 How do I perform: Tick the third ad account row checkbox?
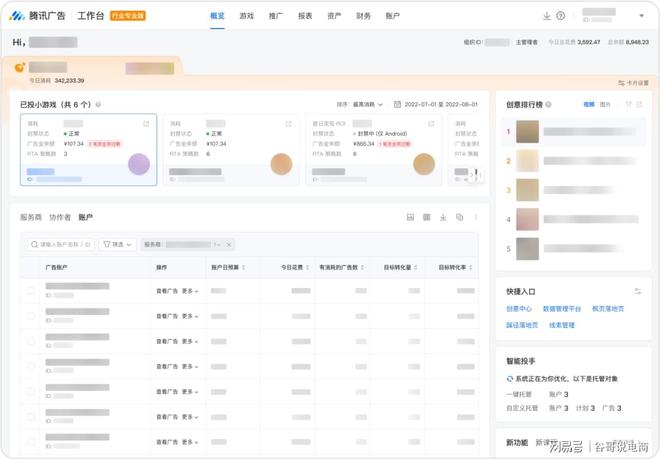pos(31,341)
